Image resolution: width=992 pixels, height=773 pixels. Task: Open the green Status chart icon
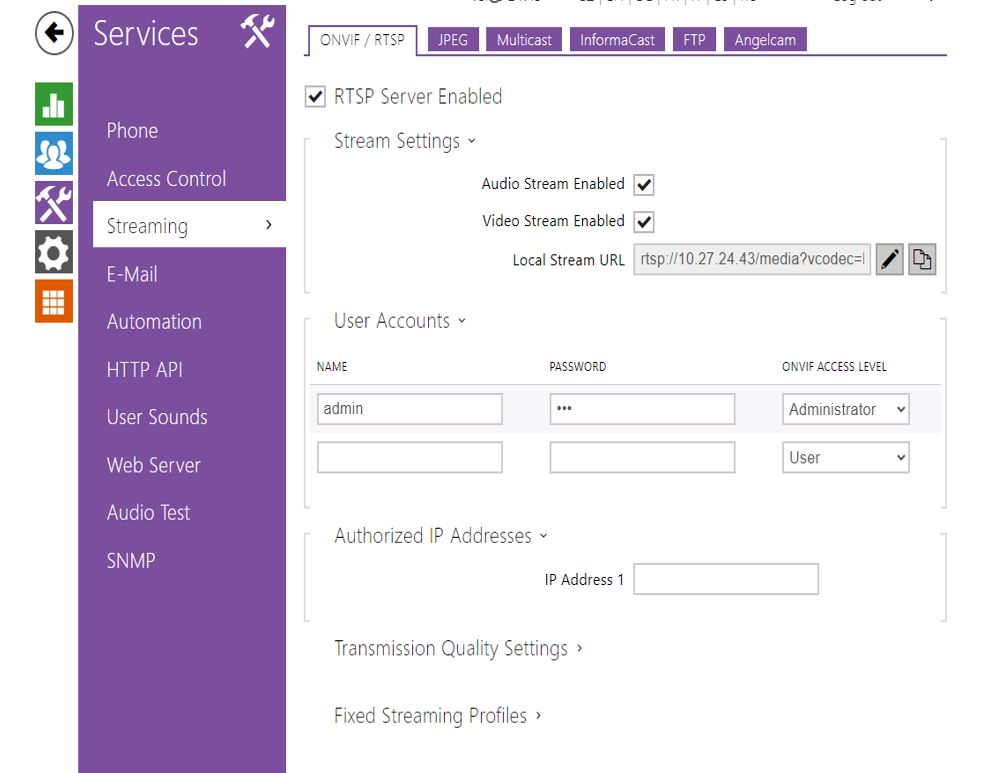pos(54,105)
